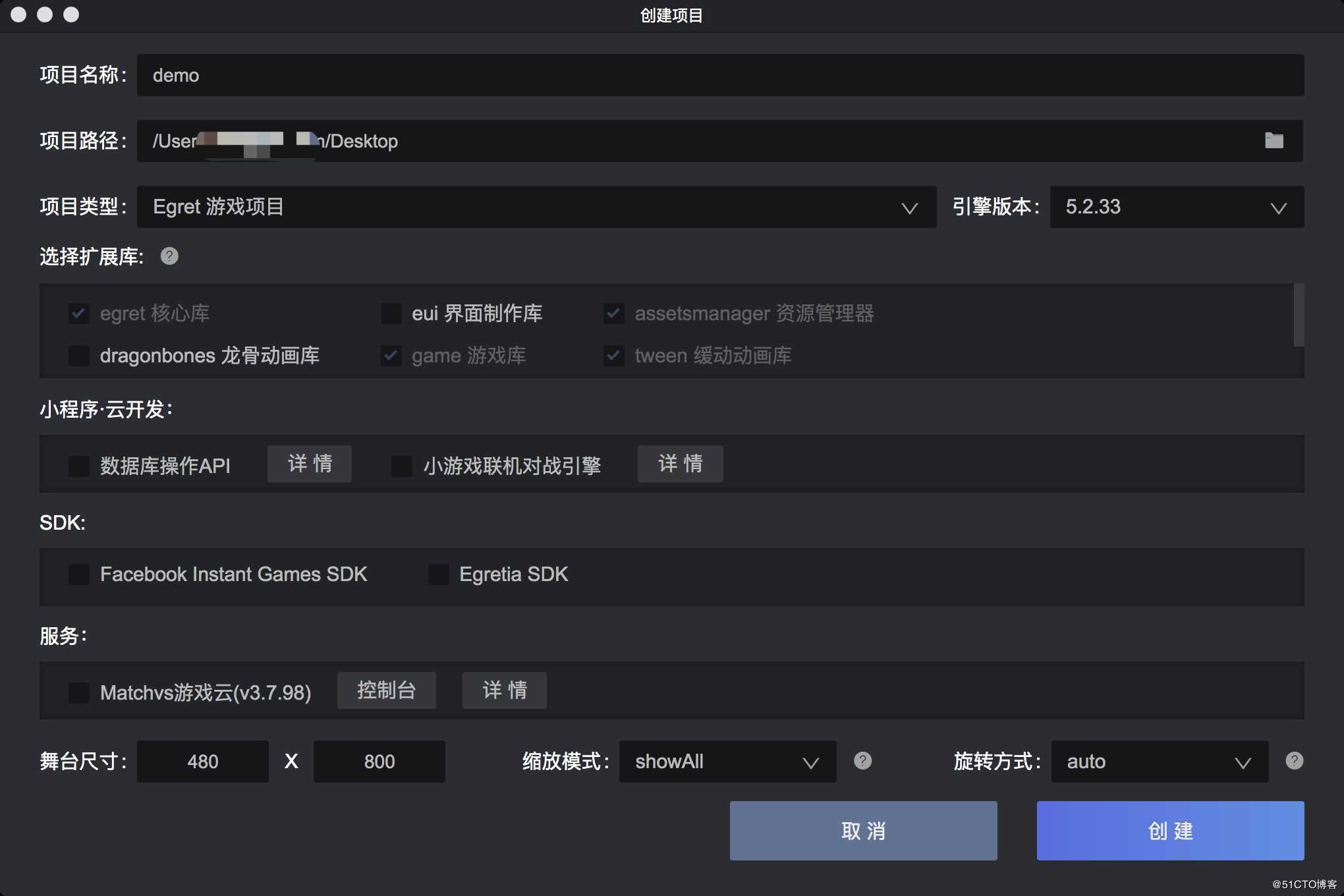Enable dragonbones 龙骨动画库 checkbox
Viewport: 1344px width, 896px height.
click(78, 355)
